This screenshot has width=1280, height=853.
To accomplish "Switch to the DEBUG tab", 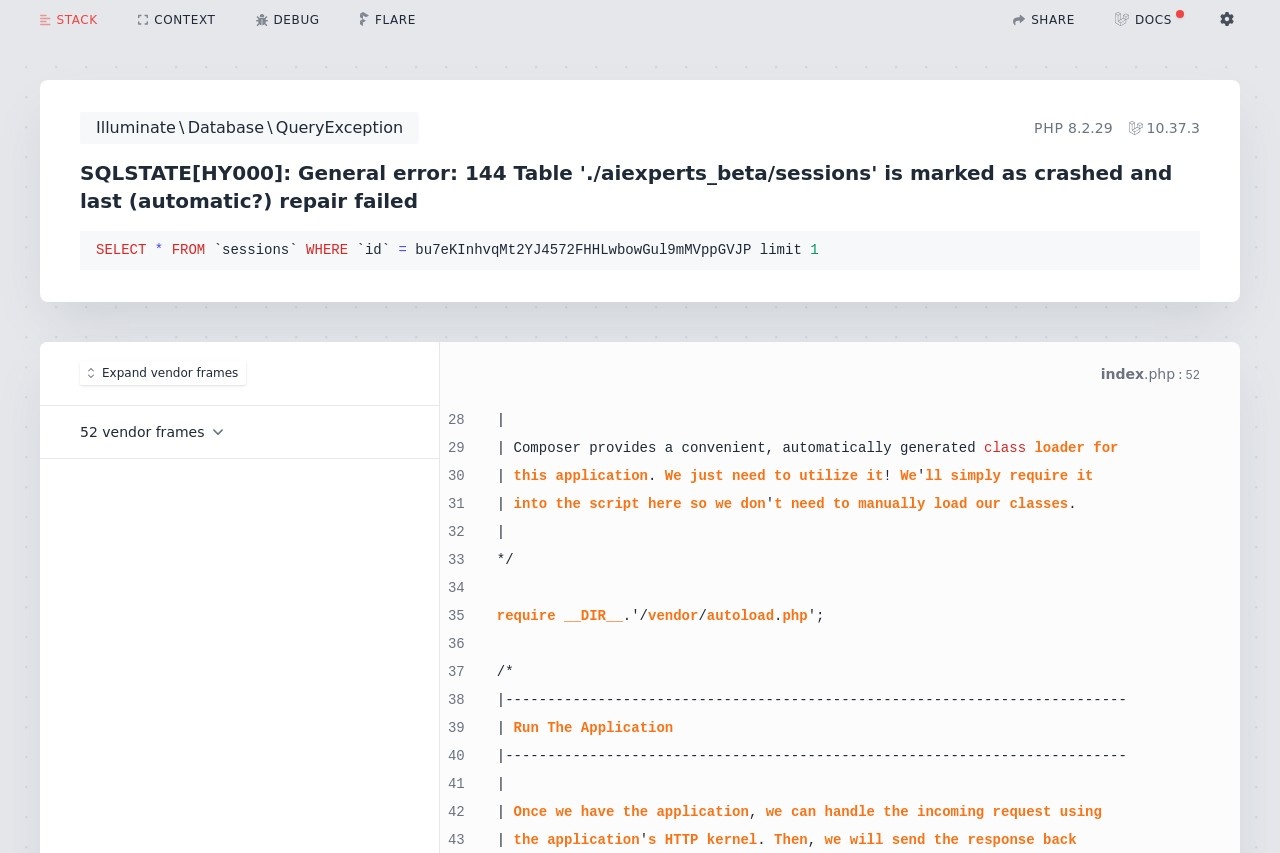I will click(x=287, y=20).
